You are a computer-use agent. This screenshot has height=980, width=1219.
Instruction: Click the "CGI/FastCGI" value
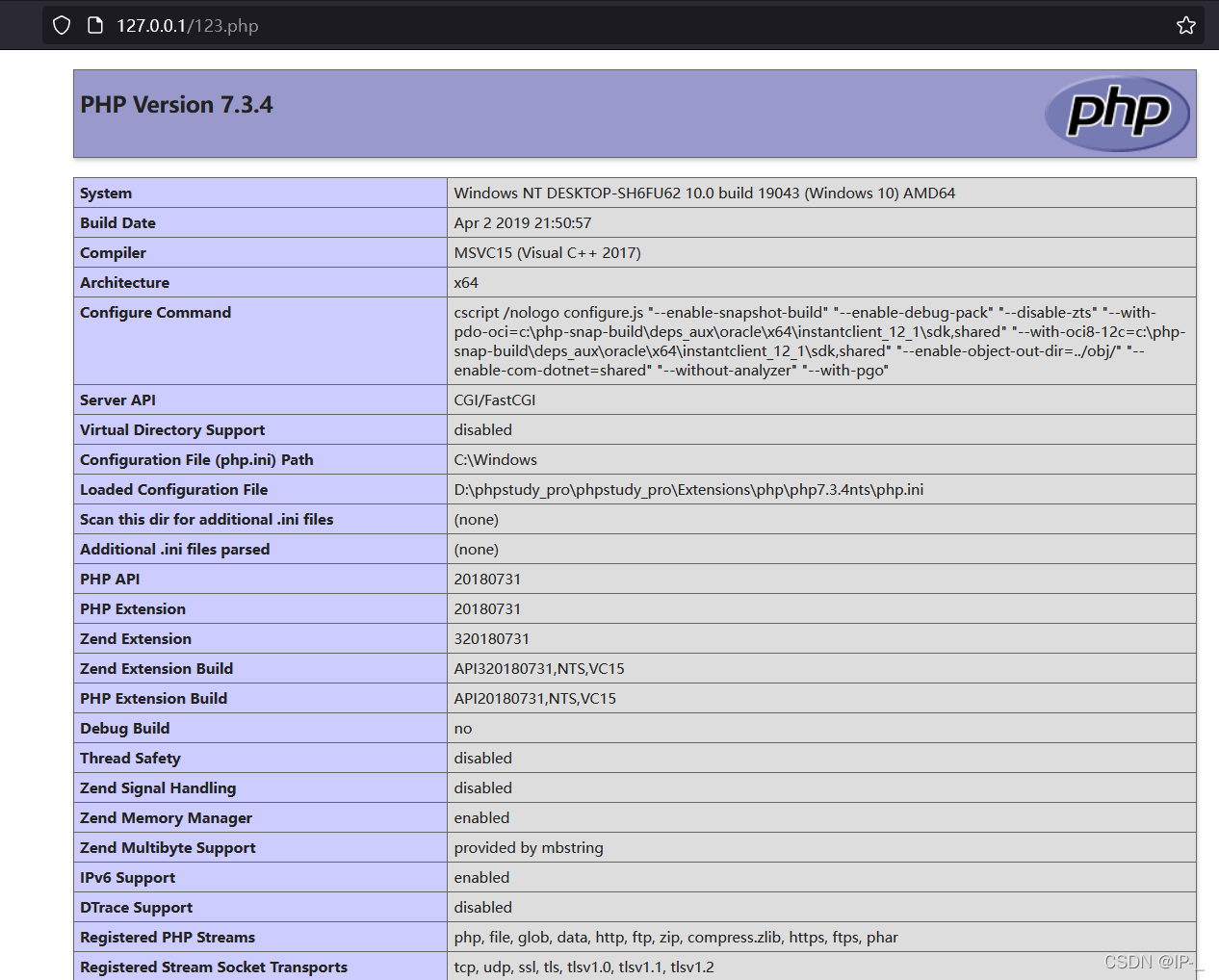[495, 400]
